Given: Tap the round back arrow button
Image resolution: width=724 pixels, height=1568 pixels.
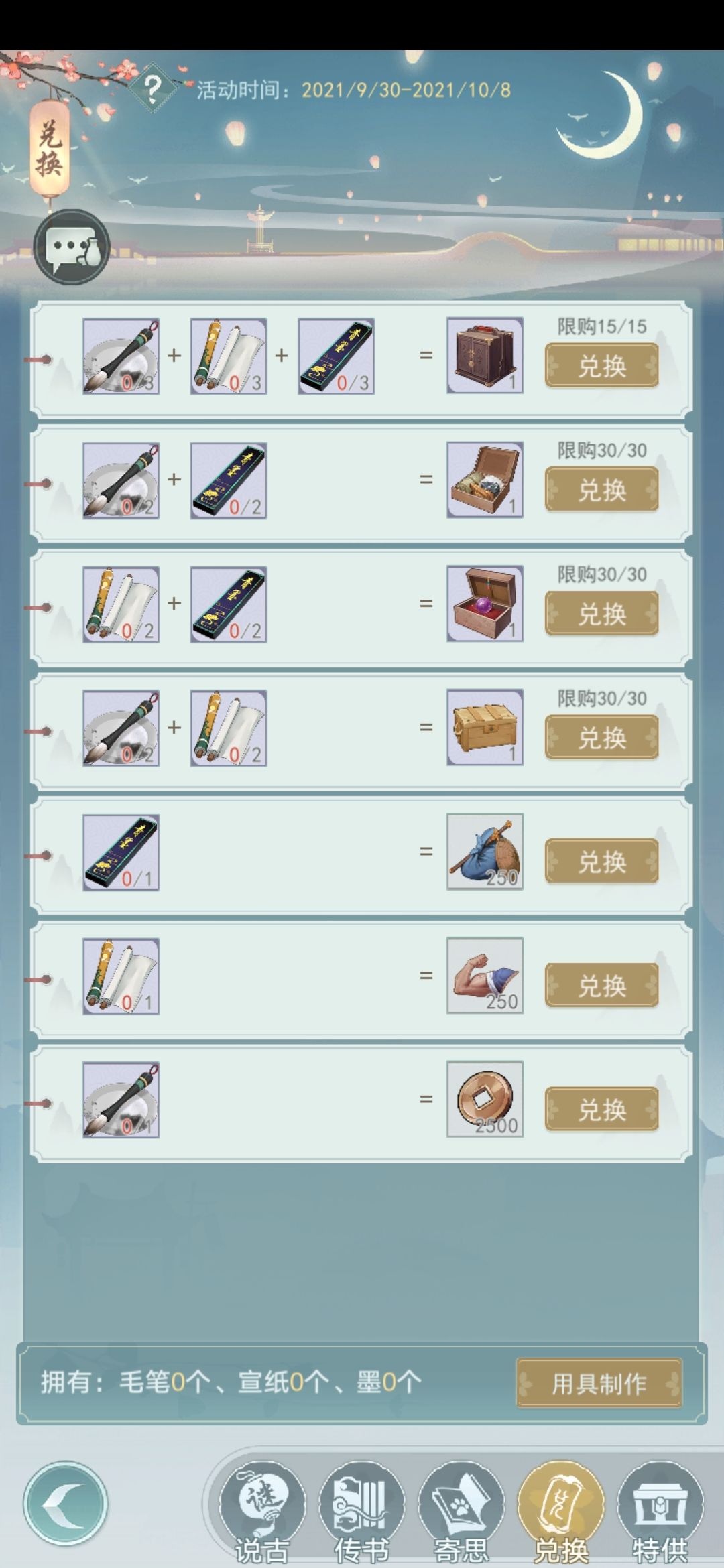Looking at the screenshot, I should [x=66, y=1503].
